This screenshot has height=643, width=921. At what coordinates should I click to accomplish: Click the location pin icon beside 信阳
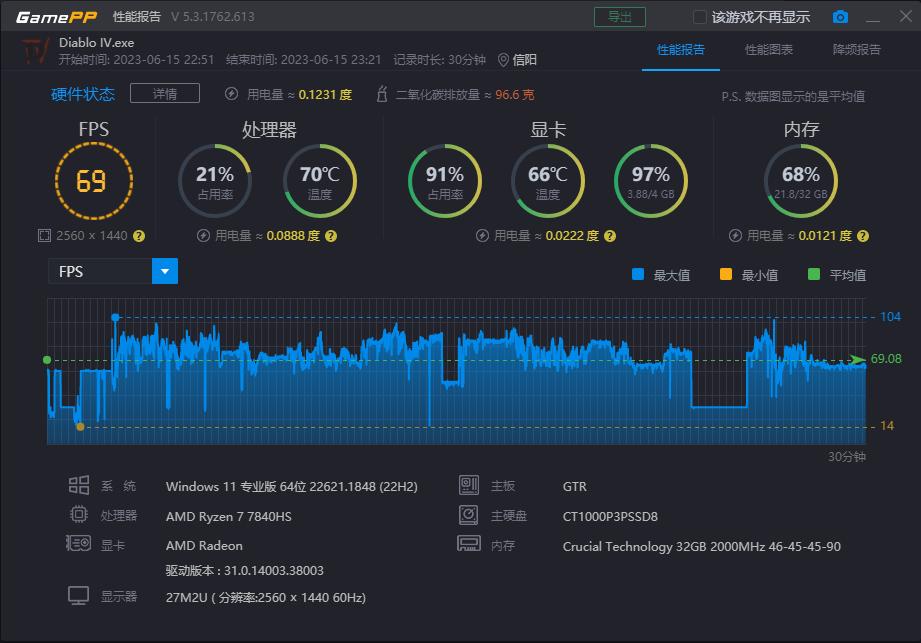point(503,60)
